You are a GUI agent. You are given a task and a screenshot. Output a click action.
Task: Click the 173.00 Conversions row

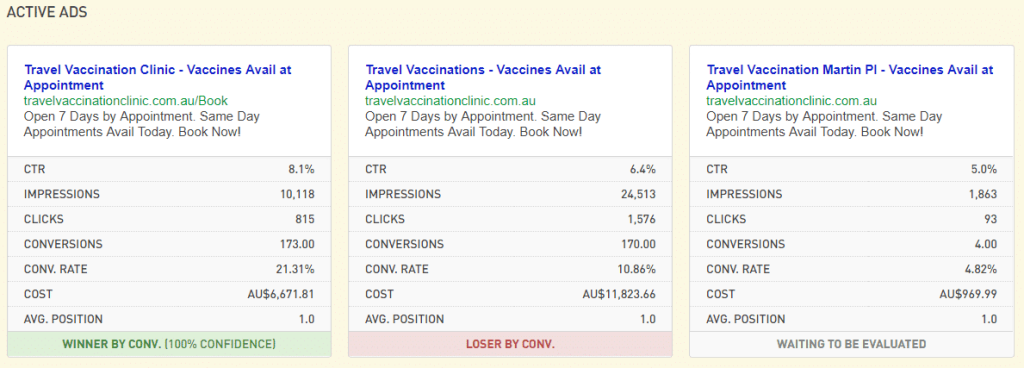coord(169,244)
